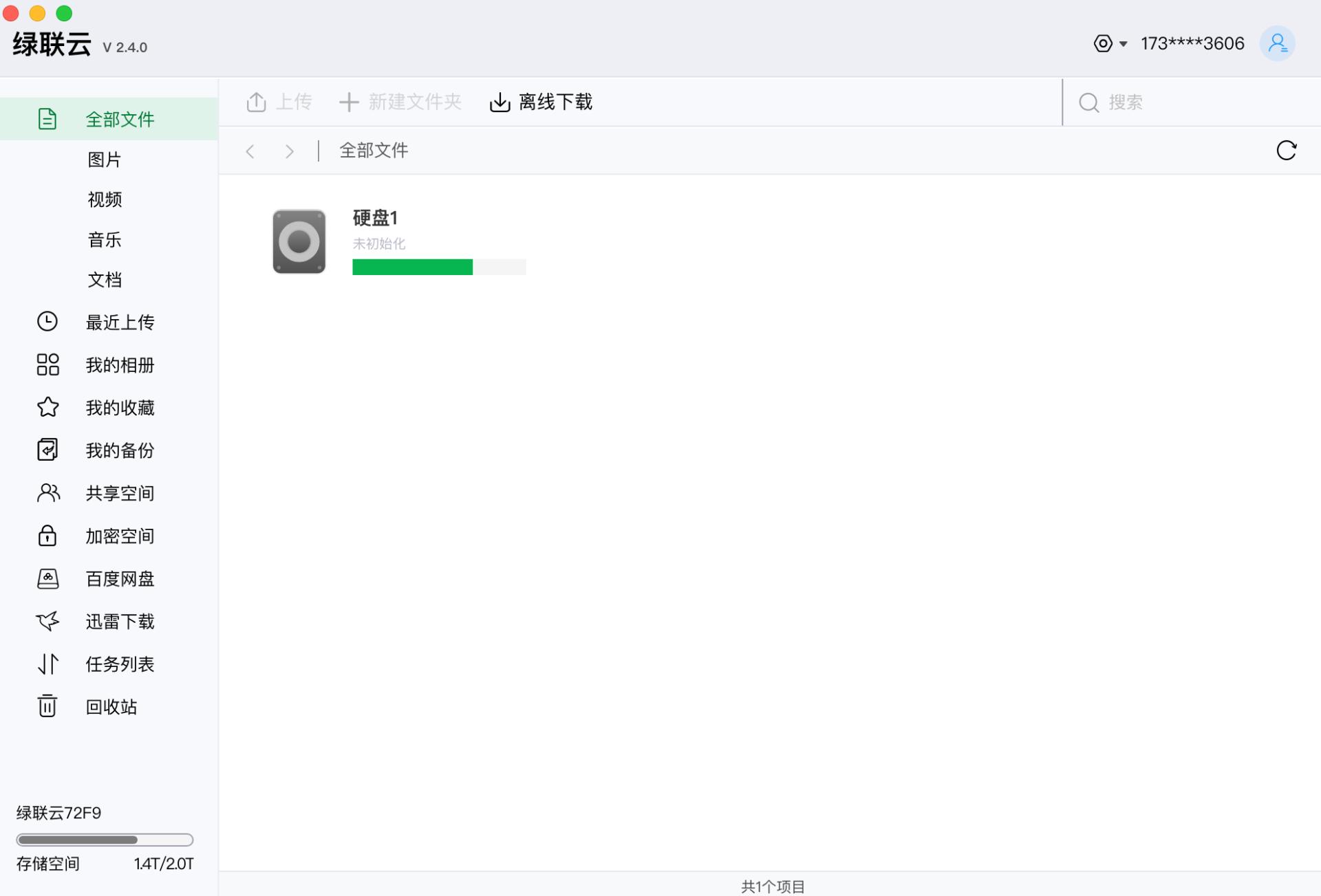This screenshot has height=896, width=1321.
Task: Open 百度网盘 Baidu Netdisk integration
Action: [x=120, y=578]
